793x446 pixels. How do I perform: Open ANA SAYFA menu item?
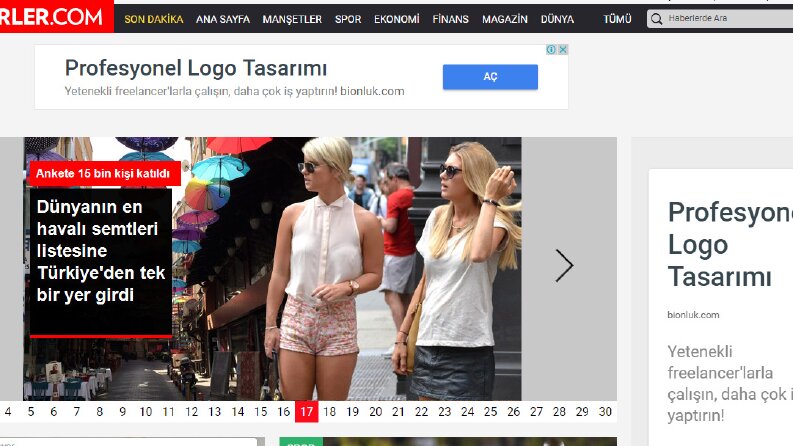tap(223, 19)
